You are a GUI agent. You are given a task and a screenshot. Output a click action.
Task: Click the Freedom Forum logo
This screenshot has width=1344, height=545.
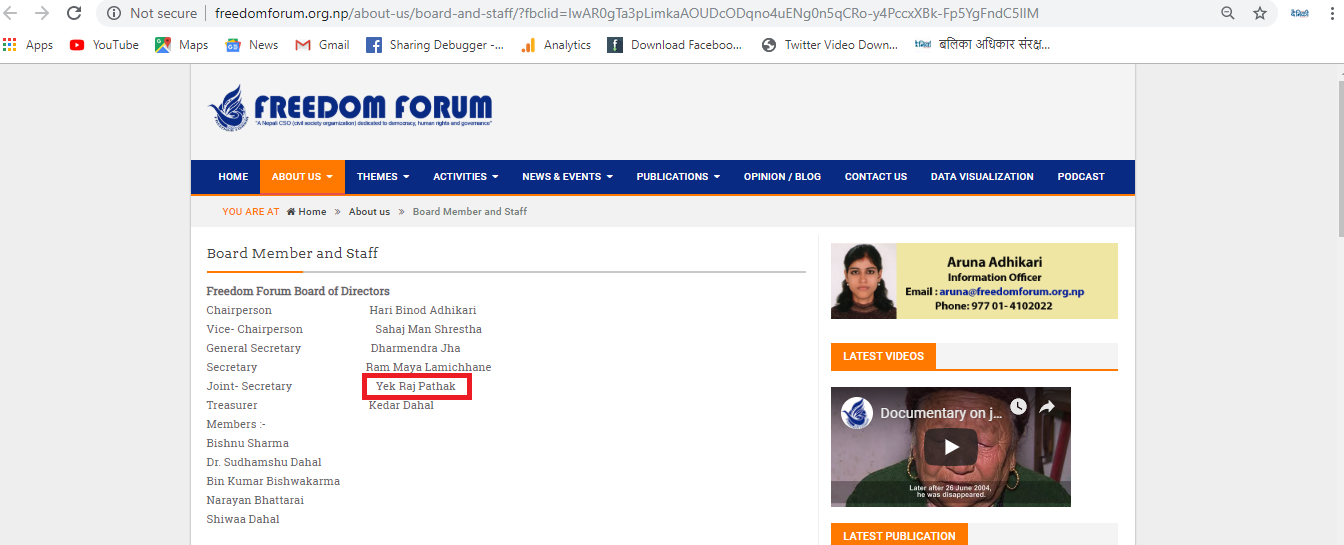click(x=350, y=108)
